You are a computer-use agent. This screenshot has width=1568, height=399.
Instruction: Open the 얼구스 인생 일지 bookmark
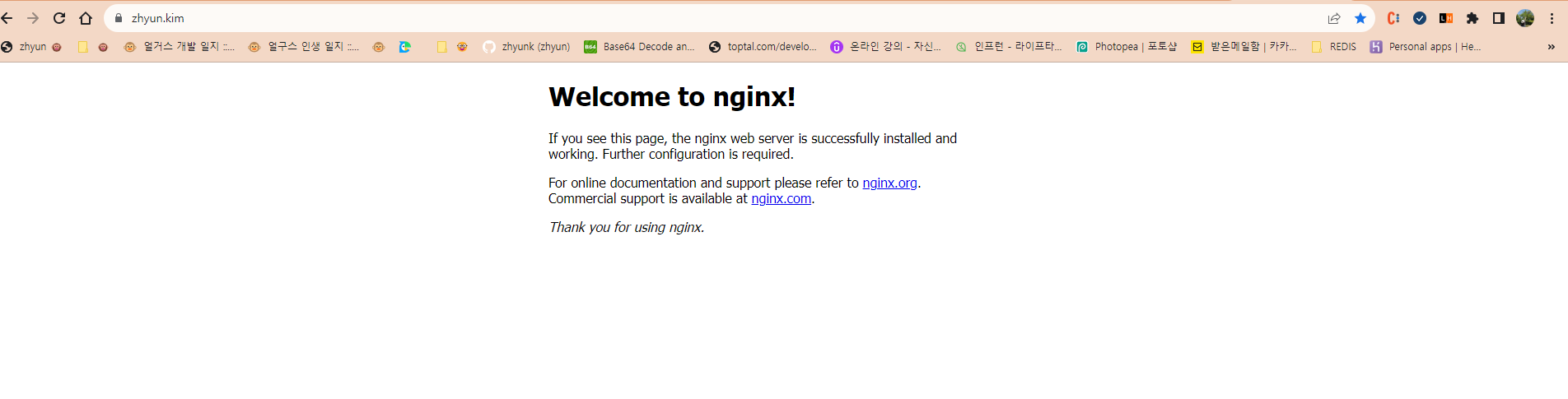(304, 47)
